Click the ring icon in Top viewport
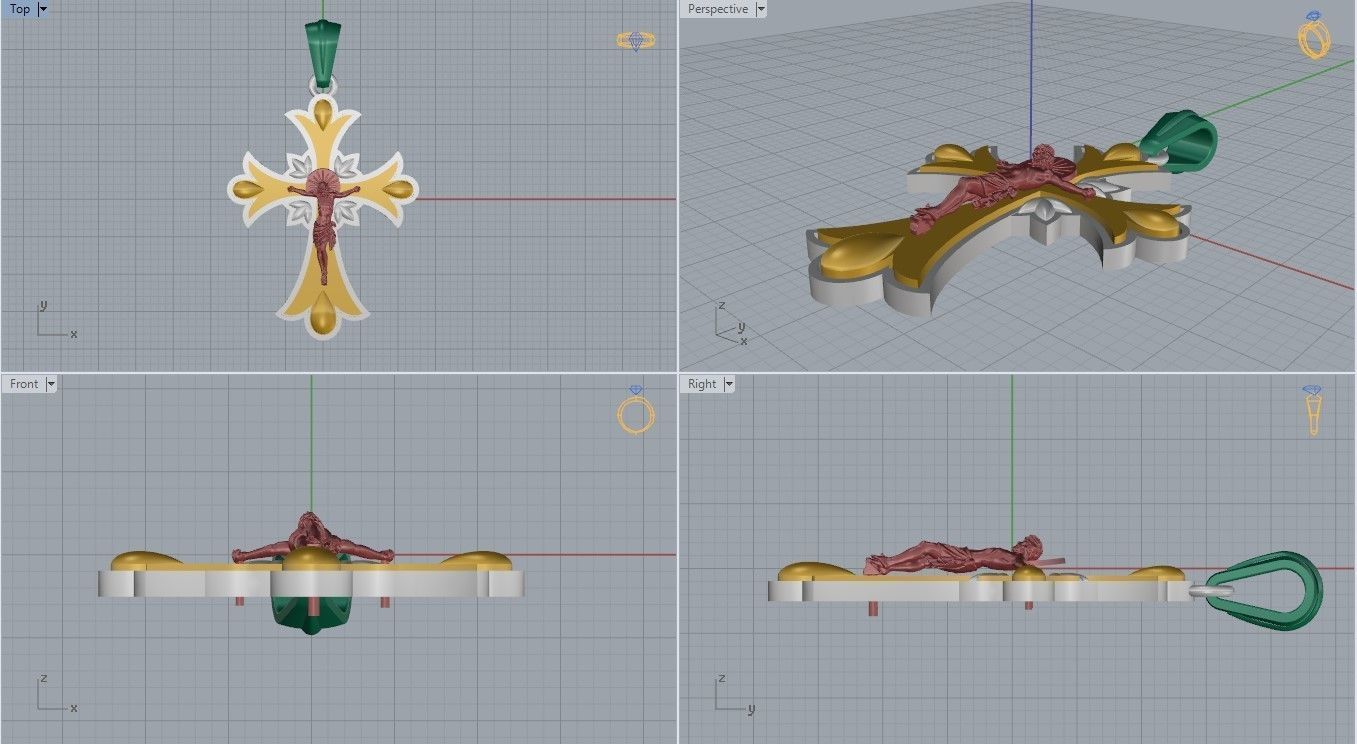 pyautogui.click(x=636, y=41)
